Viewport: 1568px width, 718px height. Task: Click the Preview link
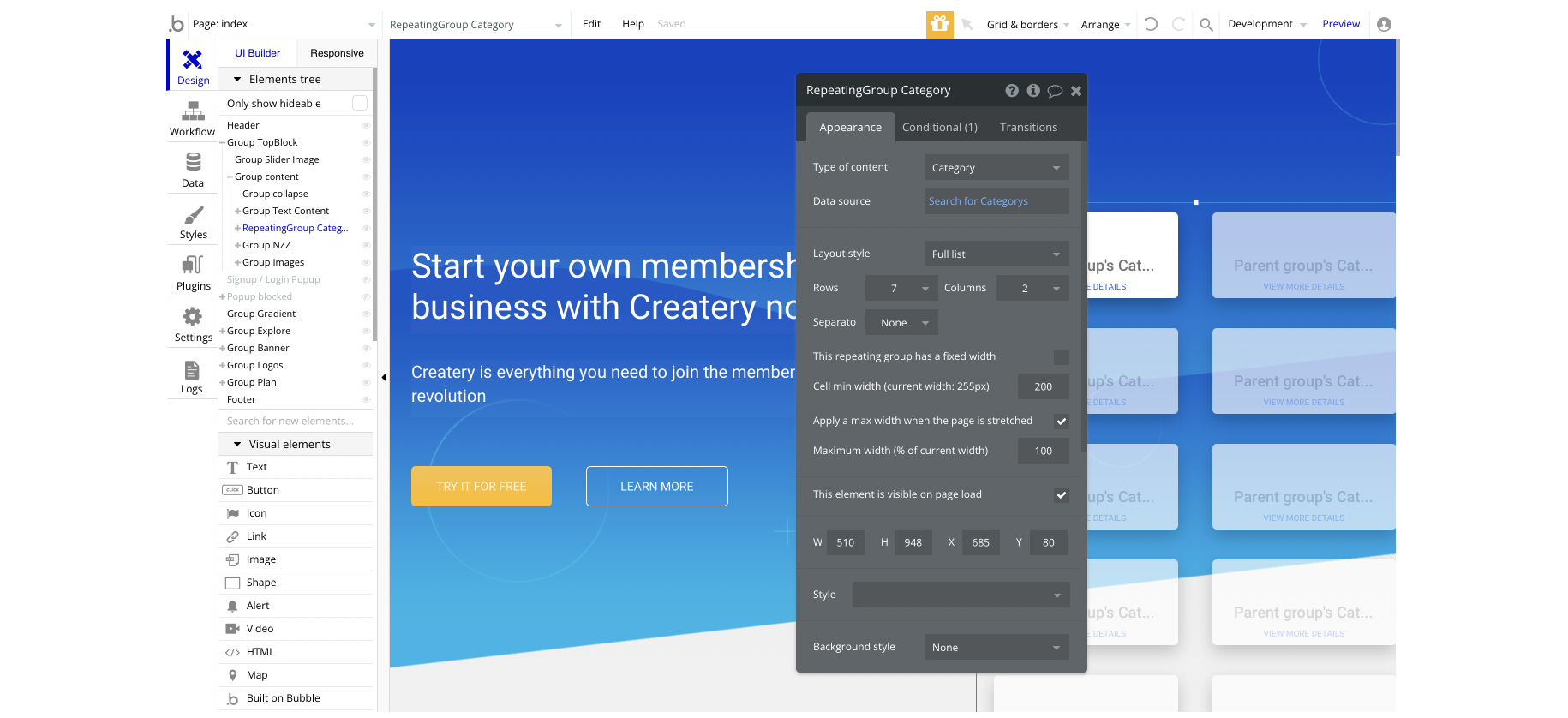click(x=1341, y=24)
